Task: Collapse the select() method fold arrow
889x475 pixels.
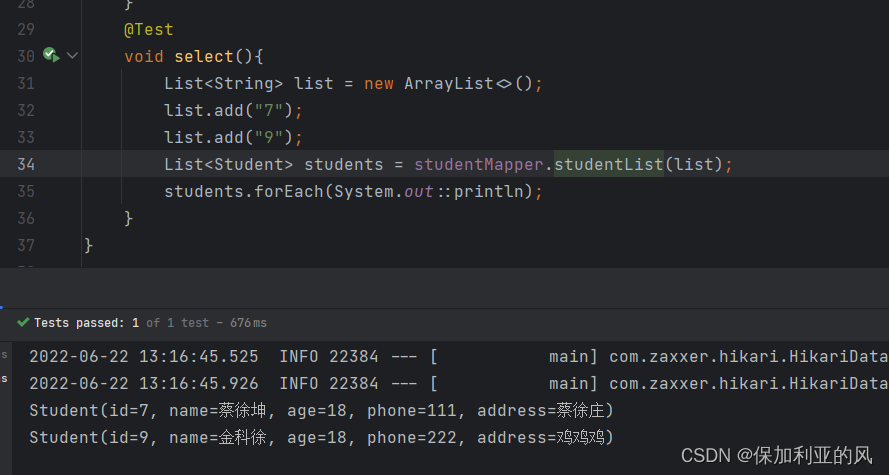Action: coord(72,56)
